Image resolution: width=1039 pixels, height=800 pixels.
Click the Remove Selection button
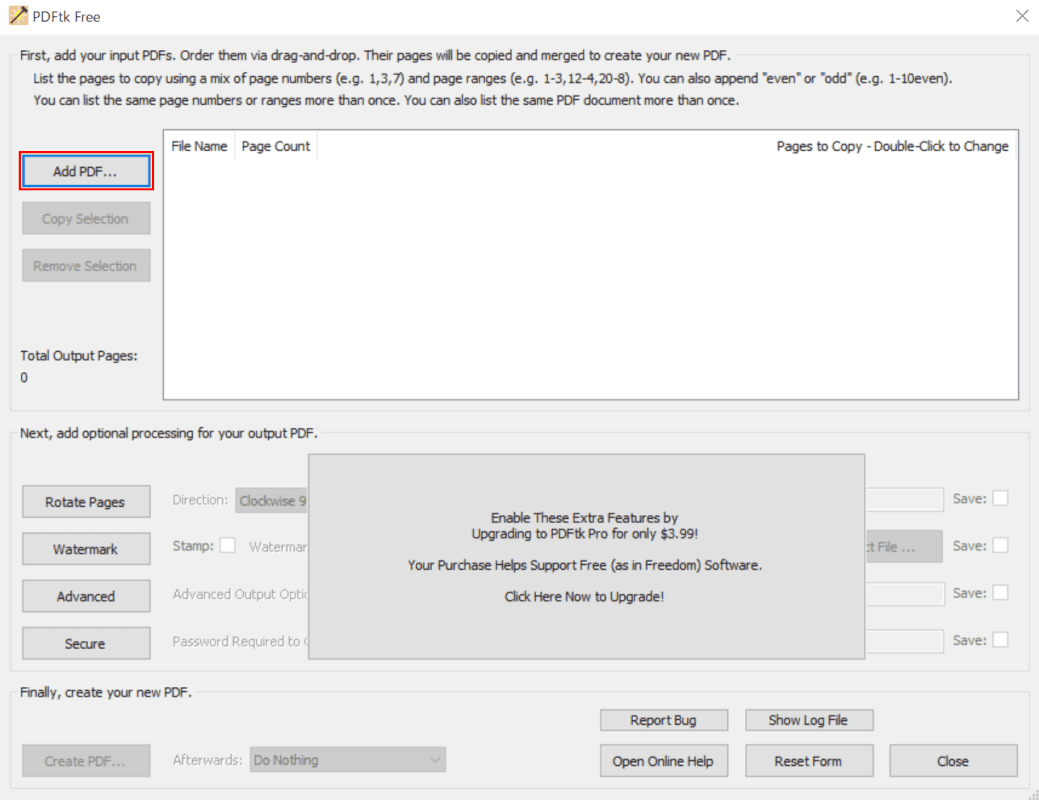tap(86, 266)
